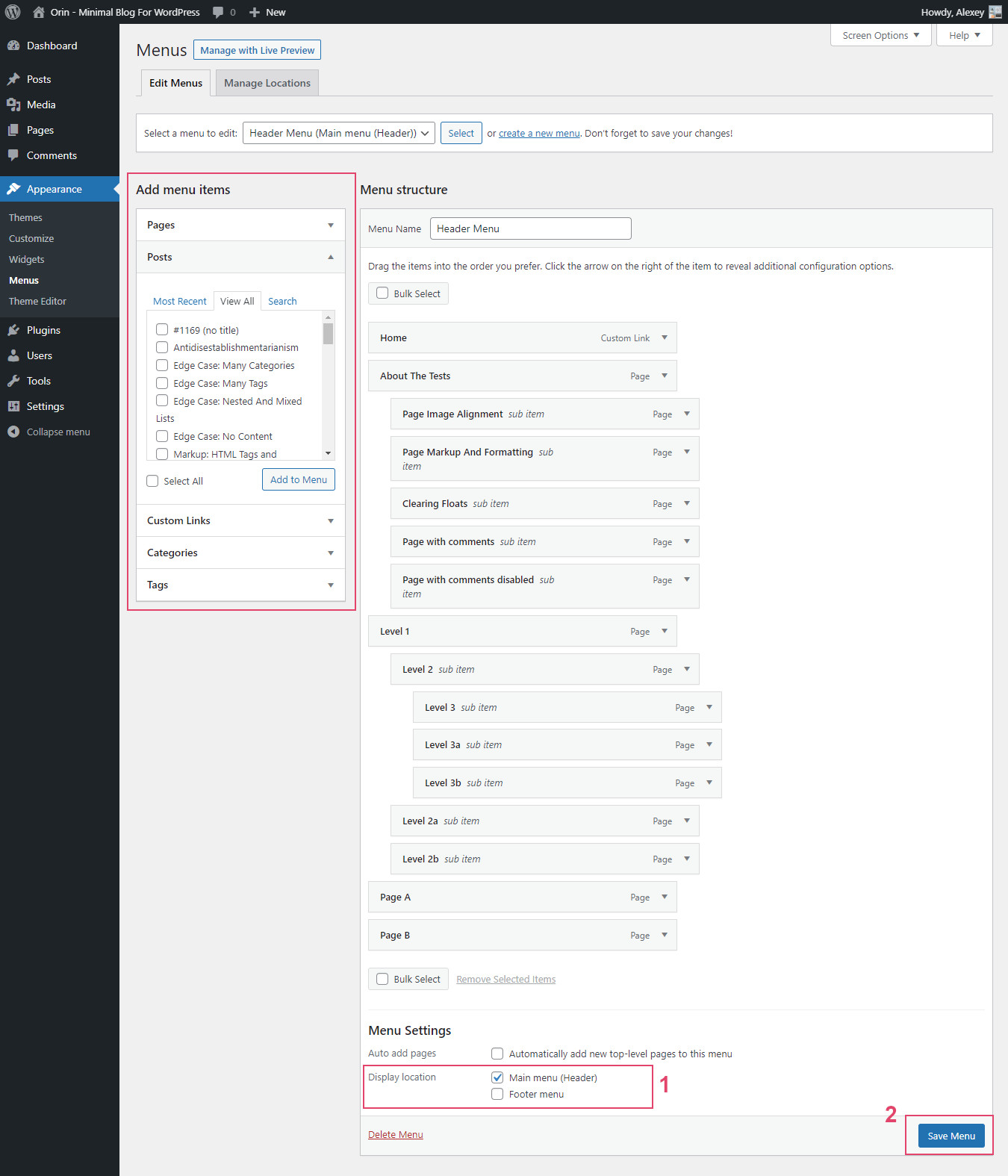Click the Plugins plug icon

[13, 330]
